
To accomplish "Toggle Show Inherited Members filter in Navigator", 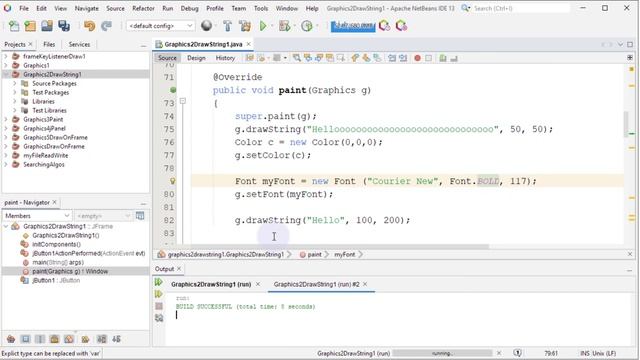I will tap(11, 339).
